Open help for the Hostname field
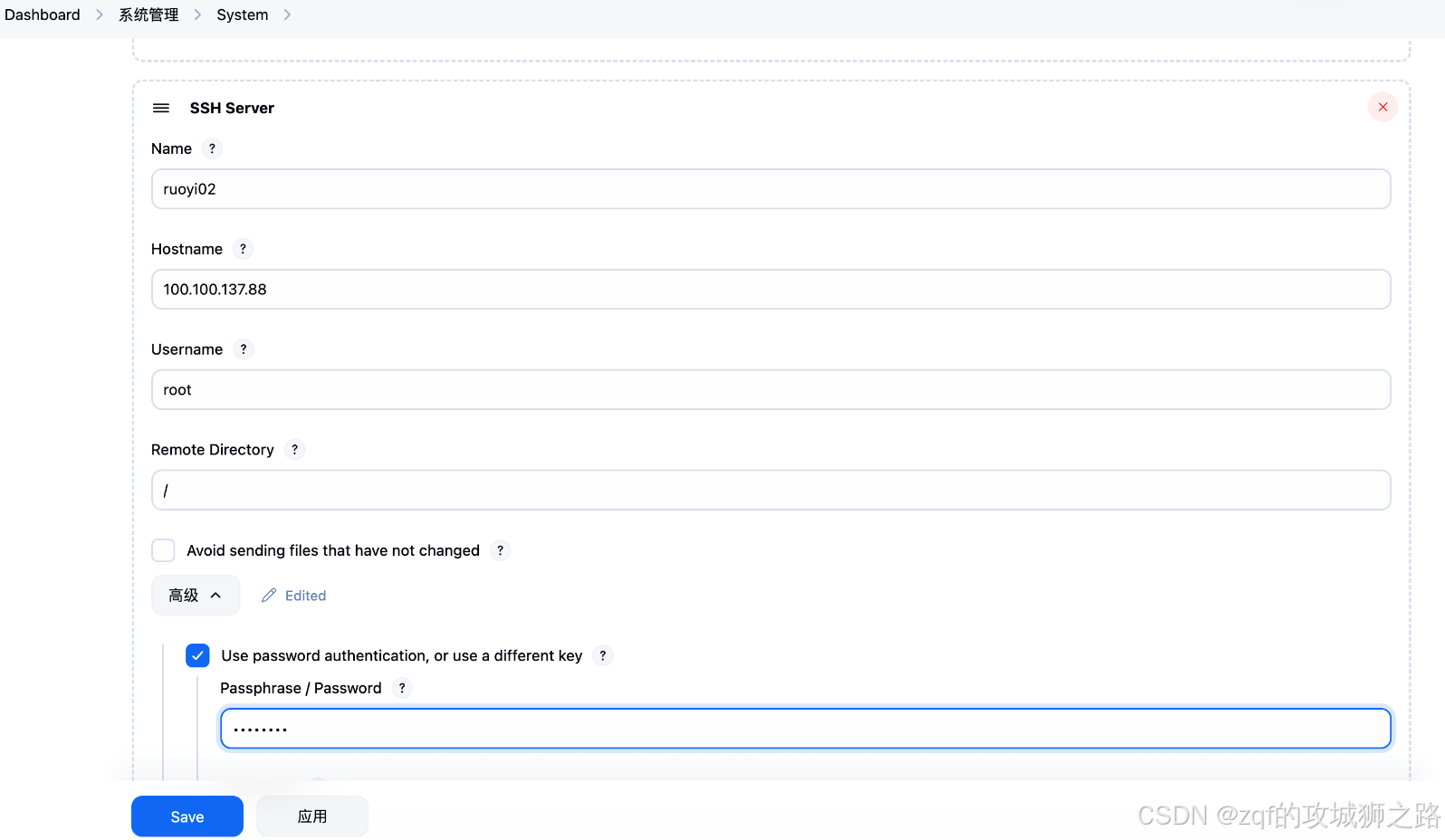 [x=243, y=249]
